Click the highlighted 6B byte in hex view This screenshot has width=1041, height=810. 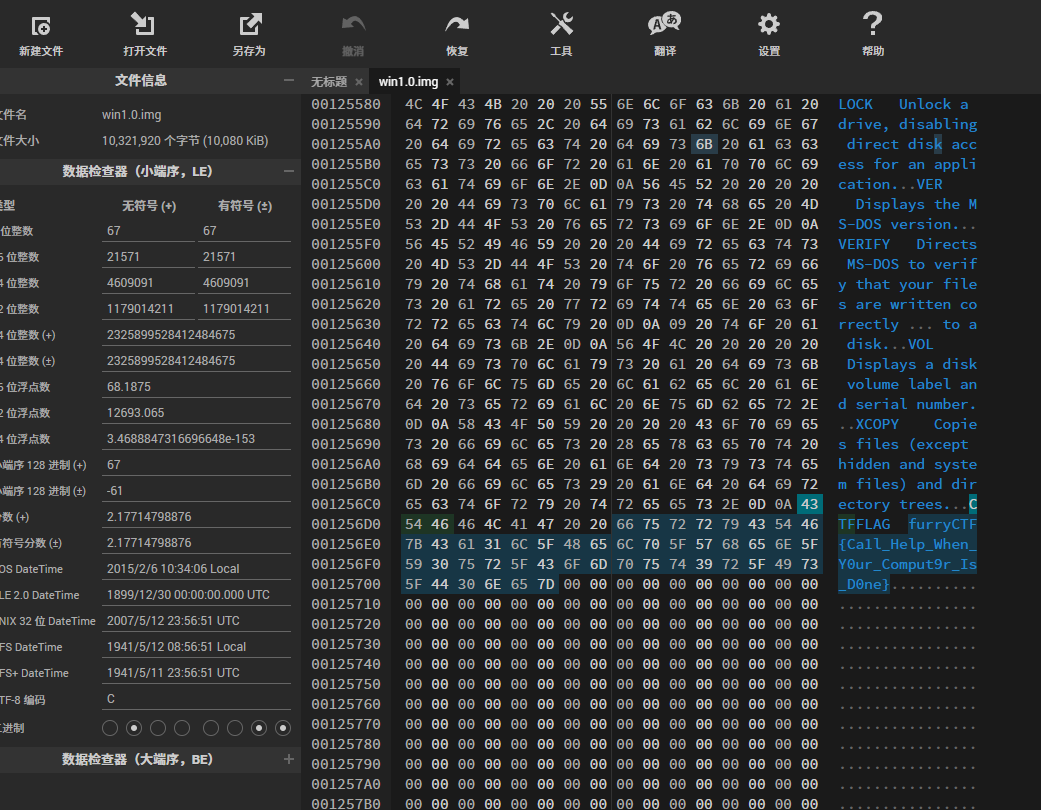[x=703, y=144]
